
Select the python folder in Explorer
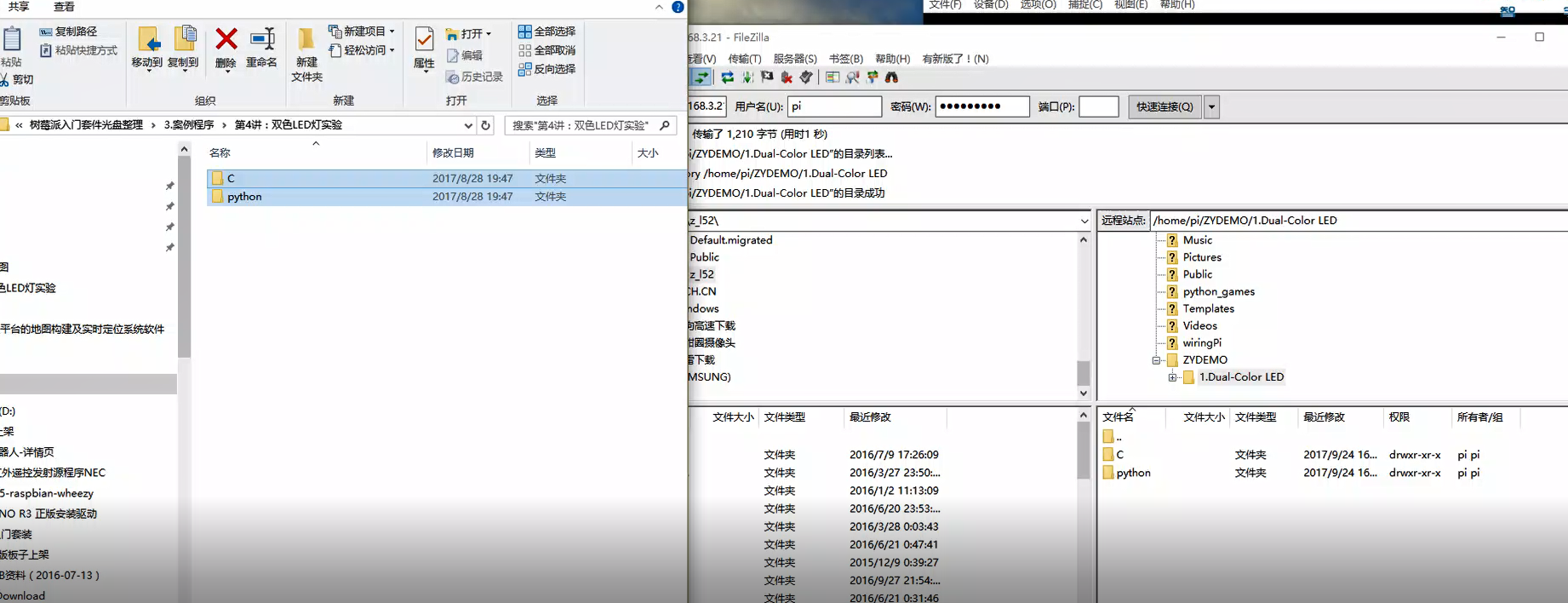446,197
